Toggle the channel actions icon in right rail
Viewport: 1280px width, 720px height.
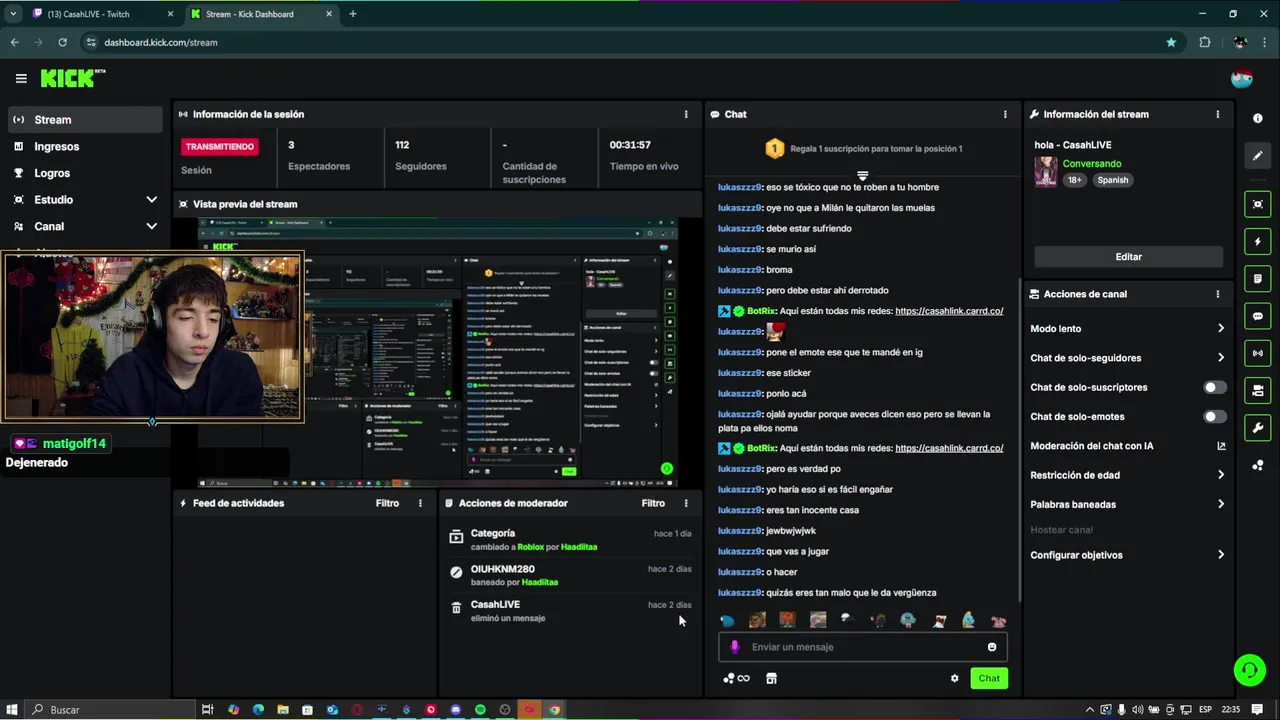point(1258,390)
